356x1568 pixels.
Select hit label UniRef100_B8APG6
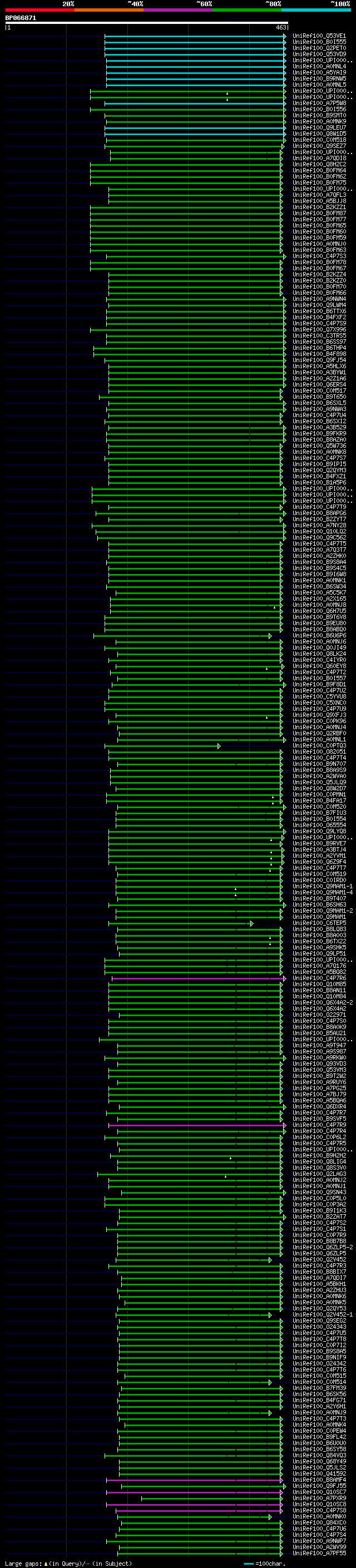click(319, 513)
